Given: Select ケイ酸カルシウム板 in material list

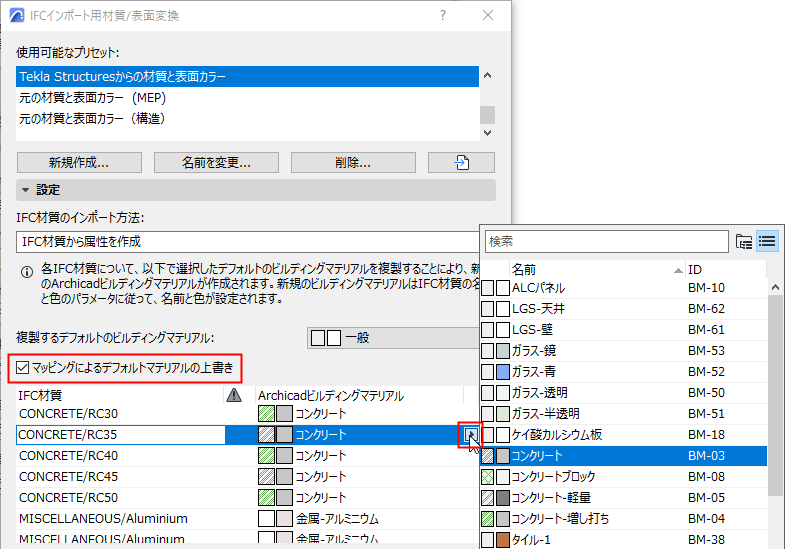Looking at the screenshot, I should (624, 434).
